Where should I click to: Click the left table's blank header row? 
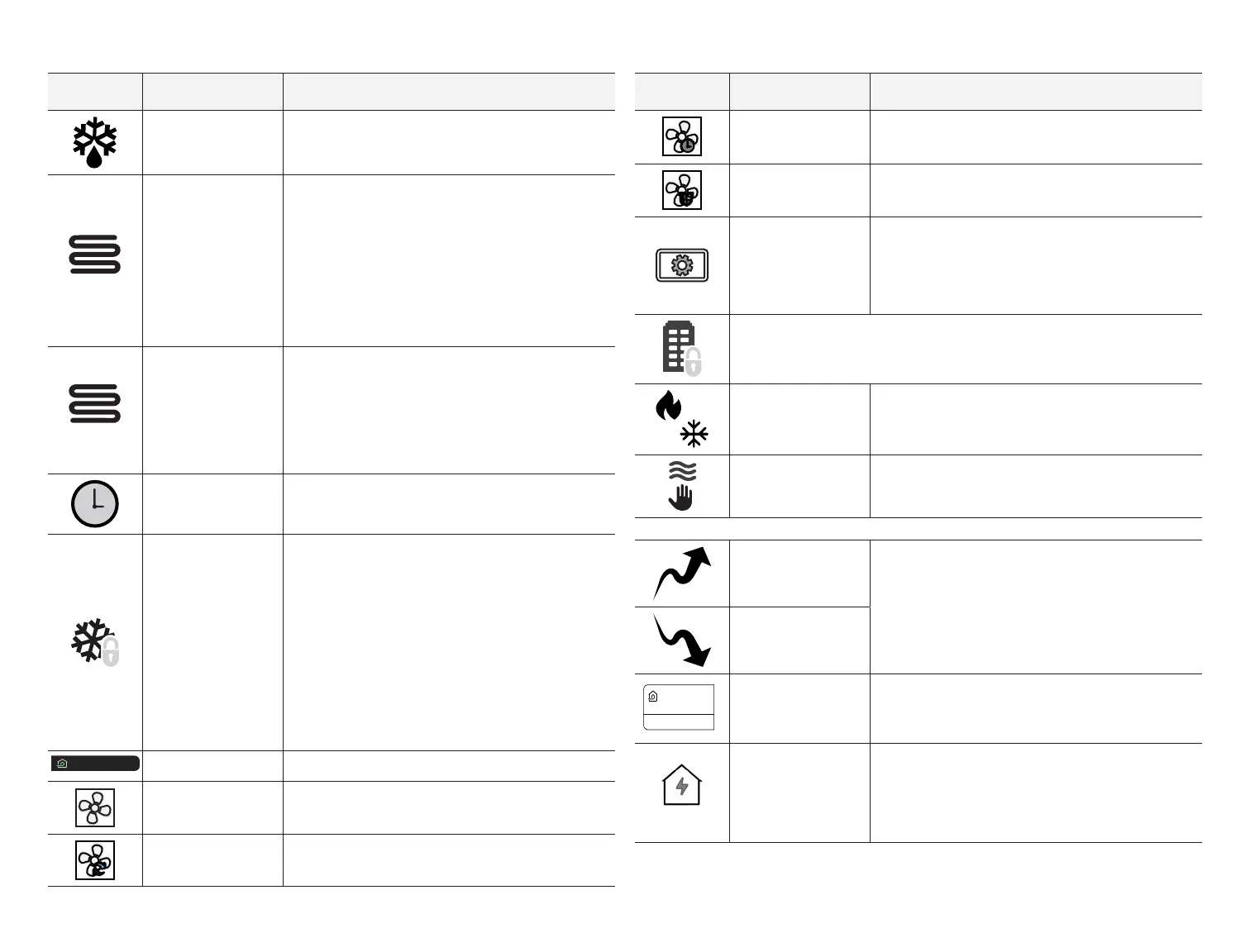[332, 92]
